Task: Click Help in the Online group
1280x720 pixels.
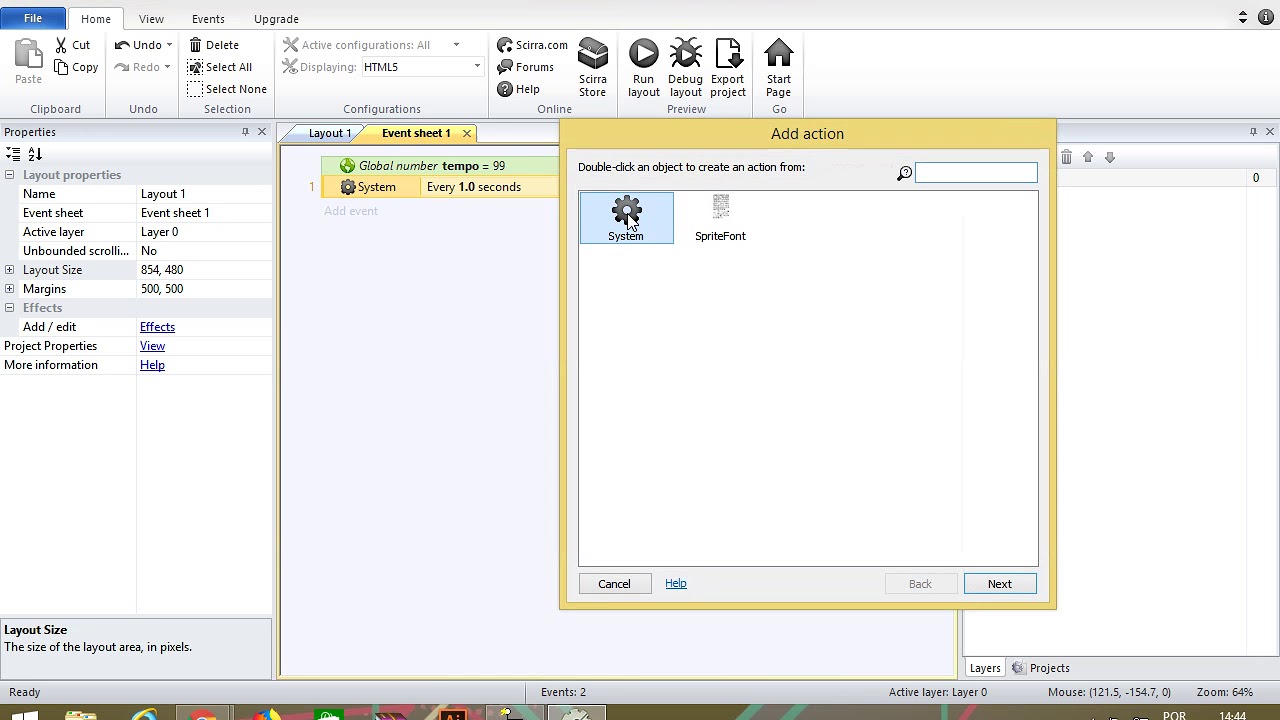Action: coord(519,89)
